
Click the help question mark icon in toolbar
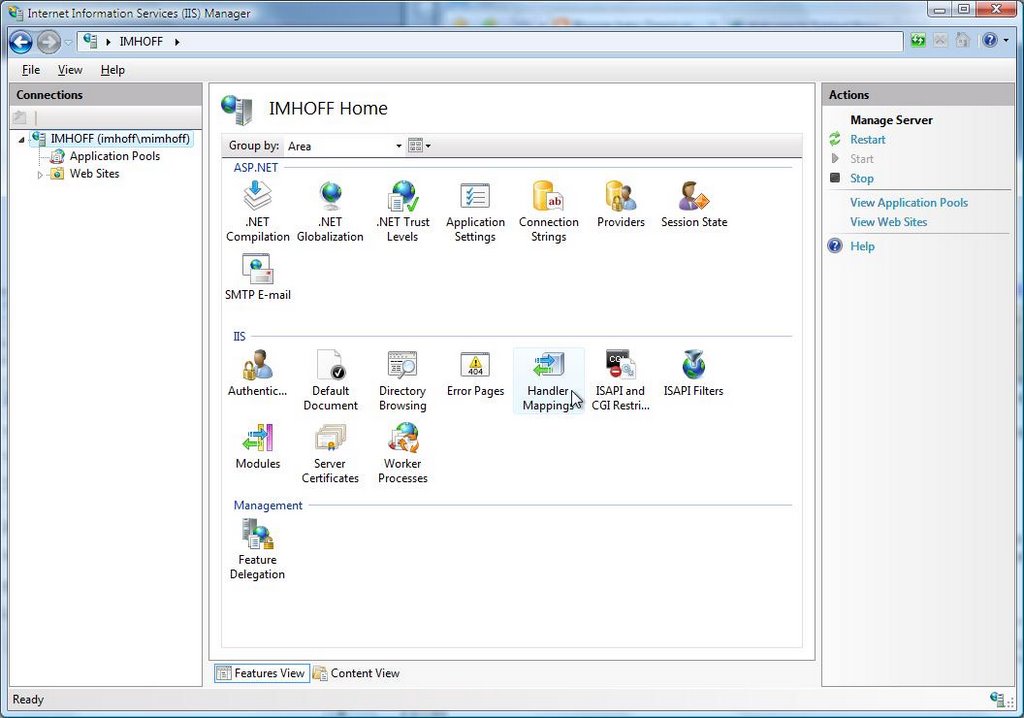pyautogui.click(x=990, y=41)
